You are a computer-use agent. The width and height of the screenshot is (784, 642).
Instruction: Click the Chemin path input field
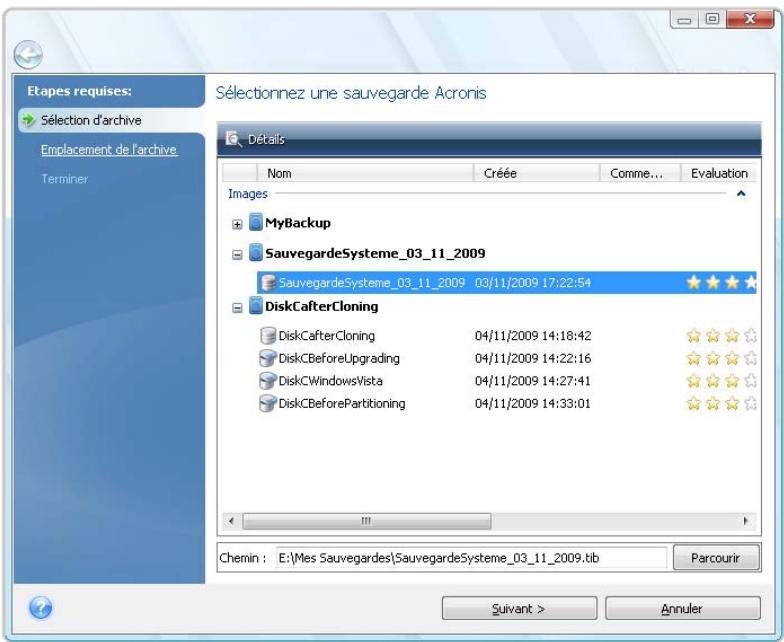(471, 558)
